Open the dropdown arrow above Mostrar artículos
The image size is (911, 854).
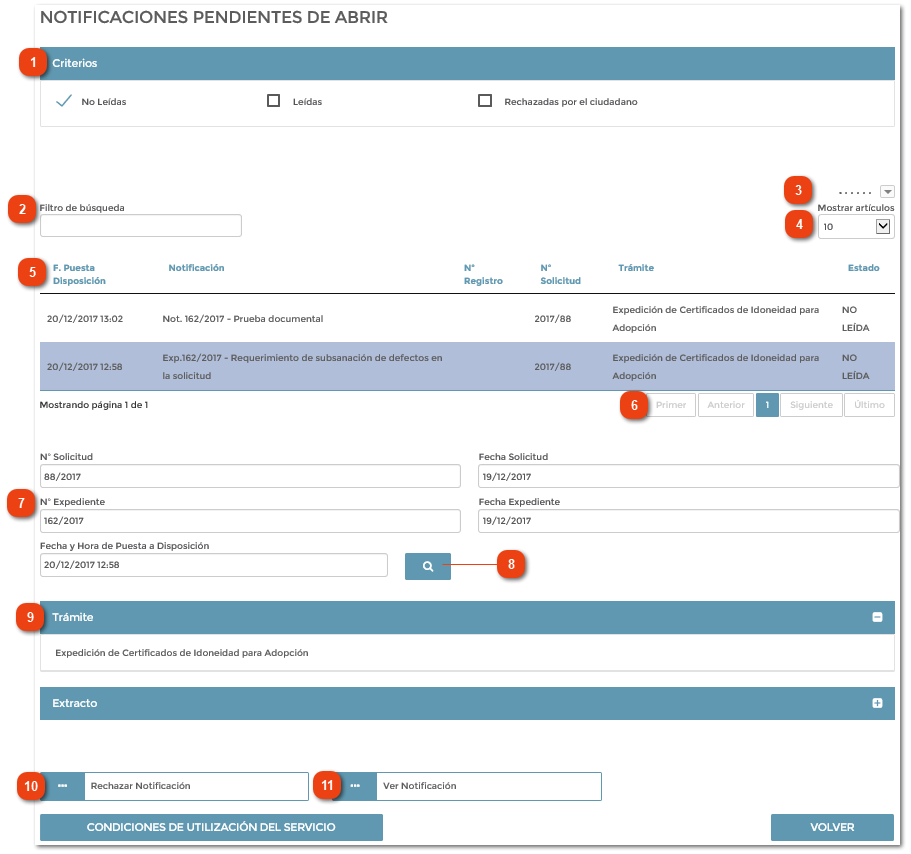(x=888, y=191)
